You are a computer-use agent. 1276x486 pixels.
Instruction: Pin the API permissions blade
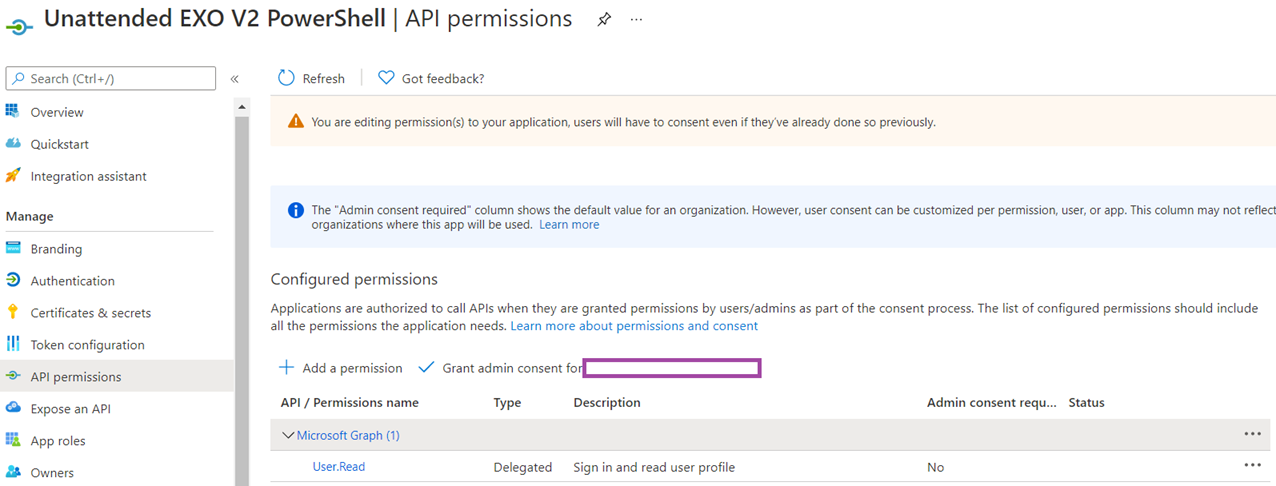tap(604, 20)
